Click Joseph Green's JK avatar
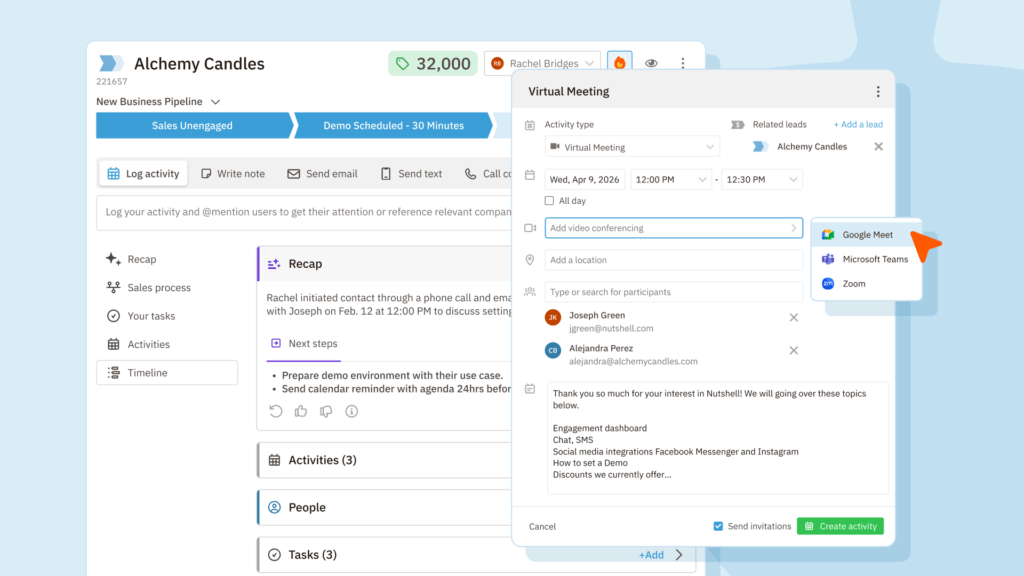The image size is (1024, 576). (x=553, y=317)
